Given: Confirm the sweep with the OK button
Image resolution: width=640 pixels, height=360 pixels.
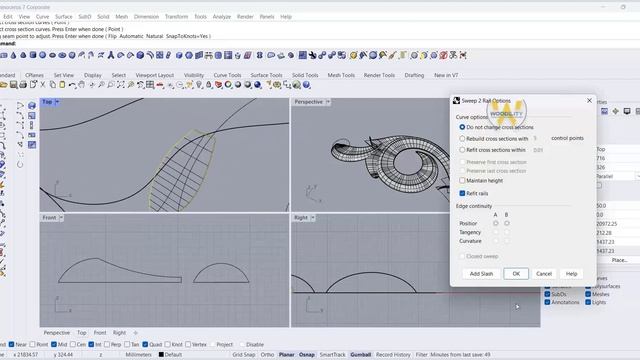Looking at the screenshot, I should [516, 274].
